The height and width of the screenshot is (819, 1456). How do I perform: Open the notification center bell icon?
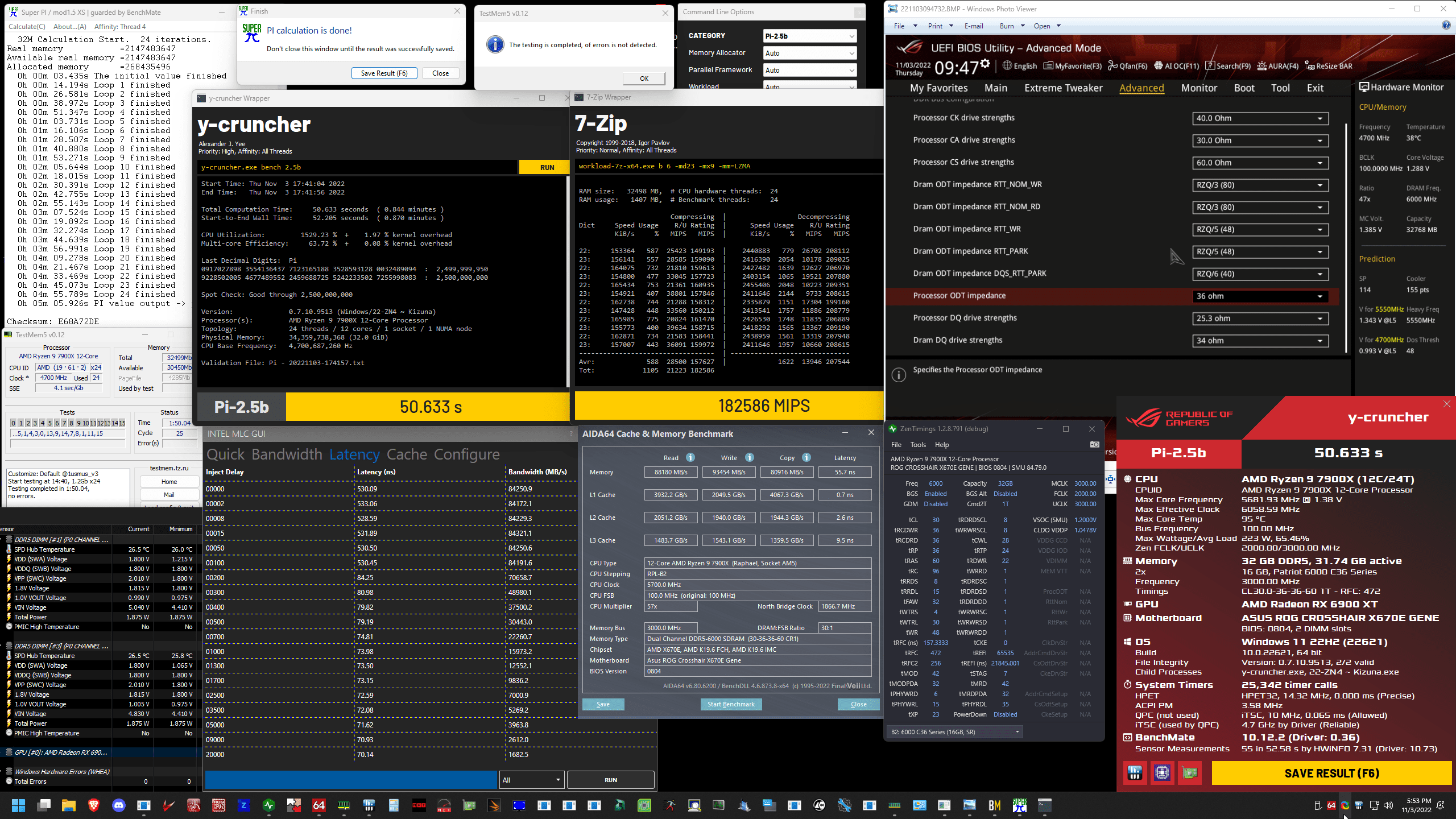[x=1441, y=805]
